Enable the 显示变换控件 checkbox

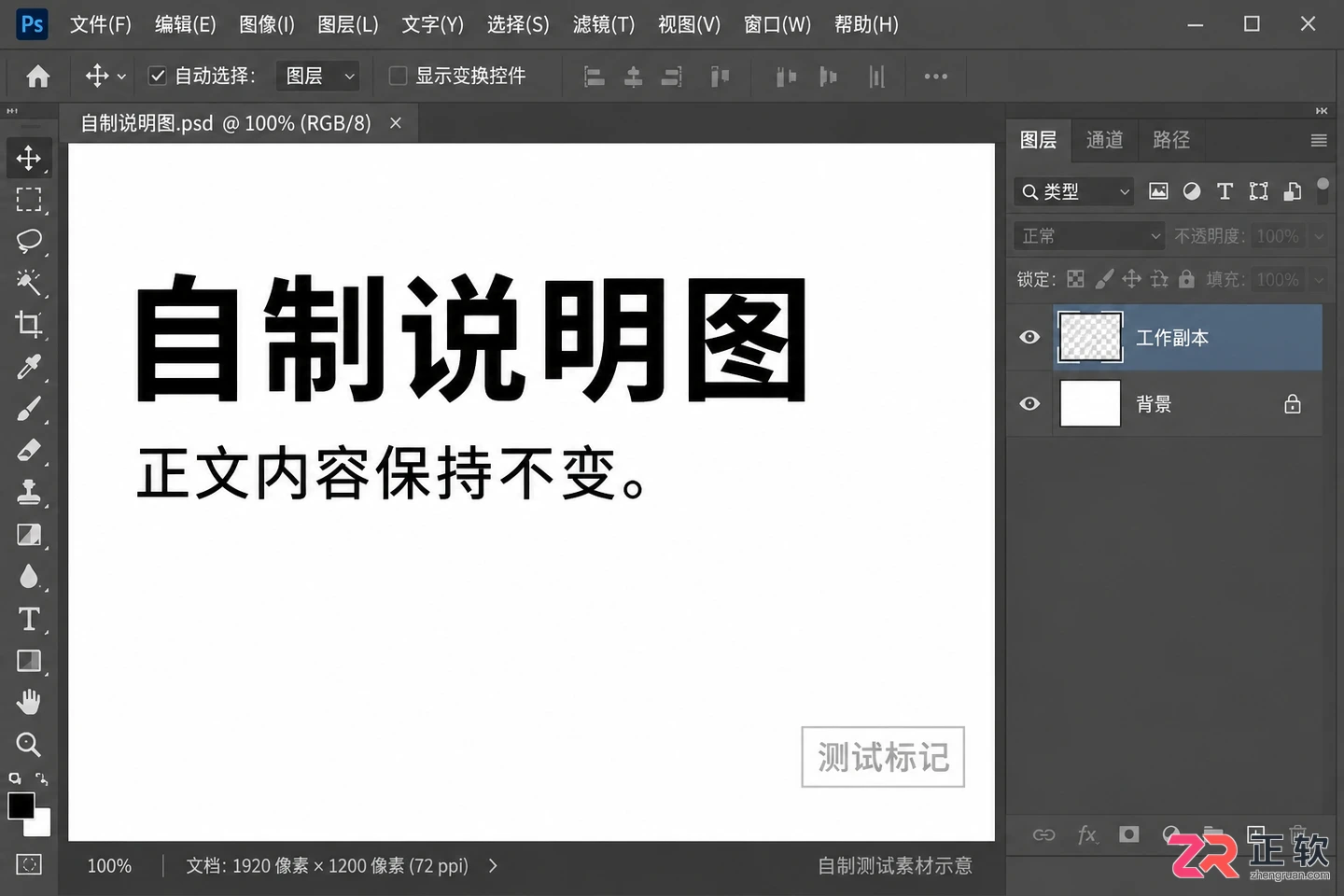pyautogui.click(x=398, y=76)
